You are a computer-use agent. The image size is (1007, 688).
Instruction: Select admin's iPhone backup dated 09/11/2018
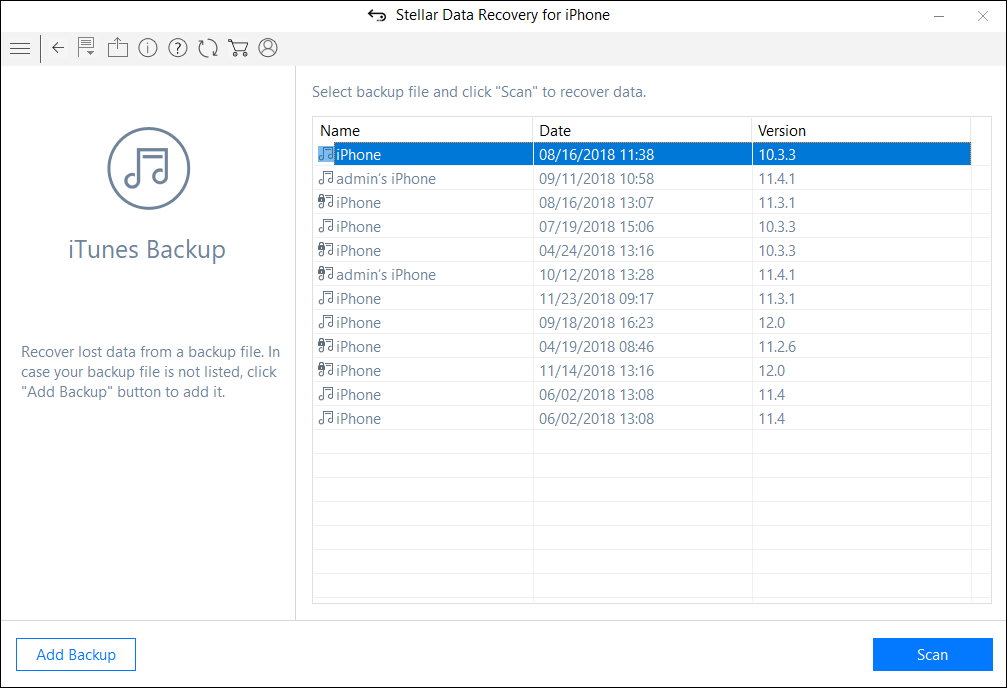click(x=386, y=179)
